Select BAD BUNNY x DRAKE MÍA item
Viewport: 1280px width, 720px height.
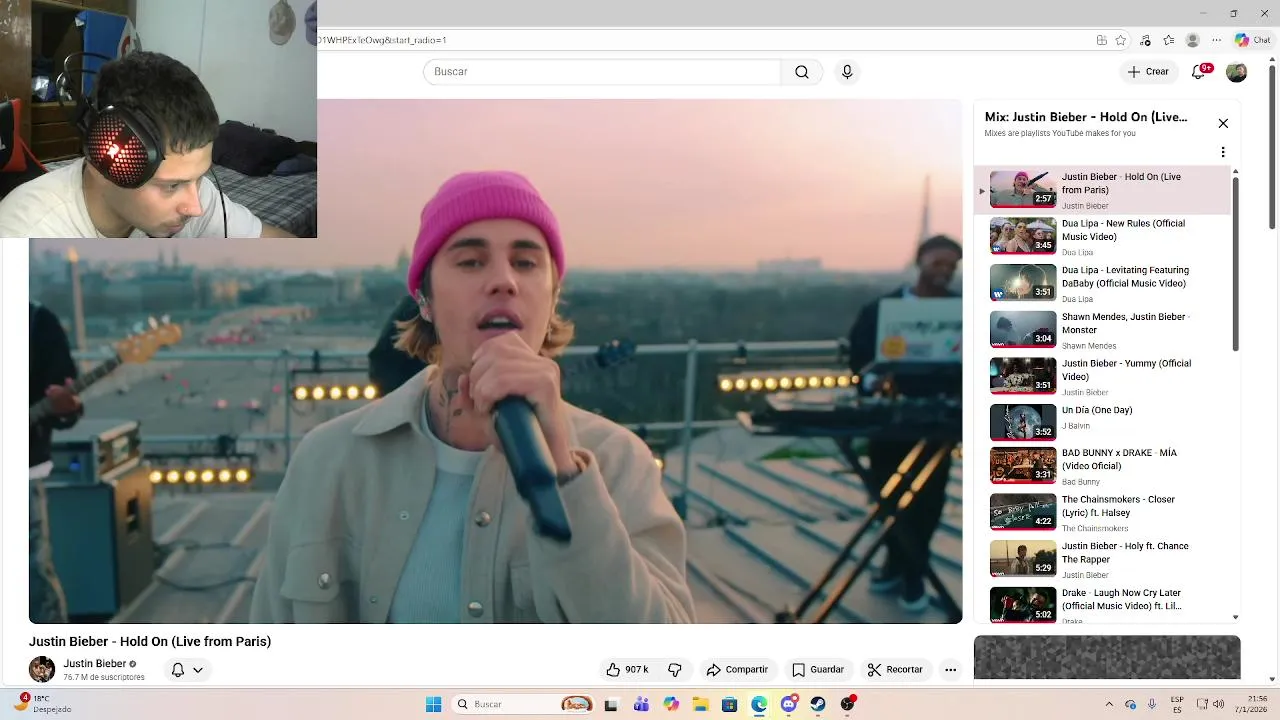[1103, 466]
